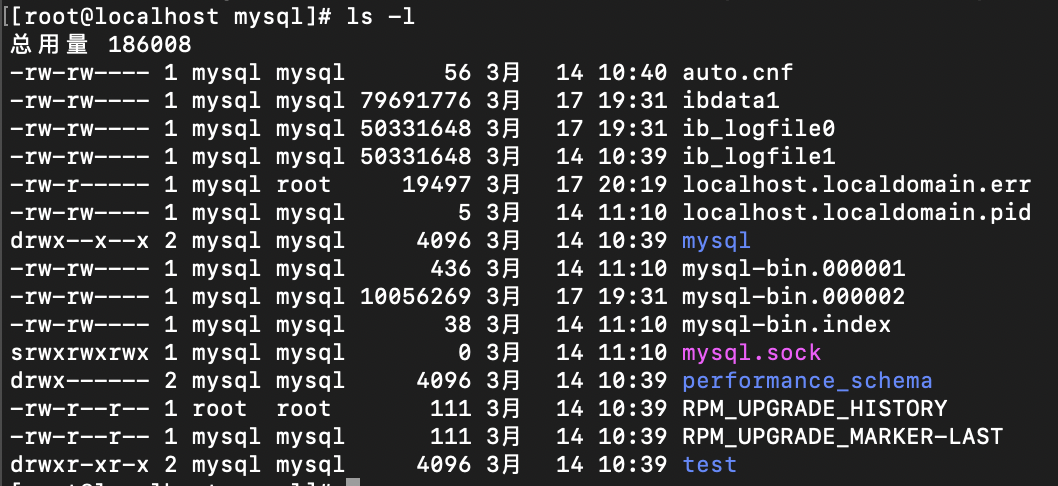This screenshot has width=1058, height=486.
Task: Click time 20:19 on the .err row
Action: click(633, 184)
